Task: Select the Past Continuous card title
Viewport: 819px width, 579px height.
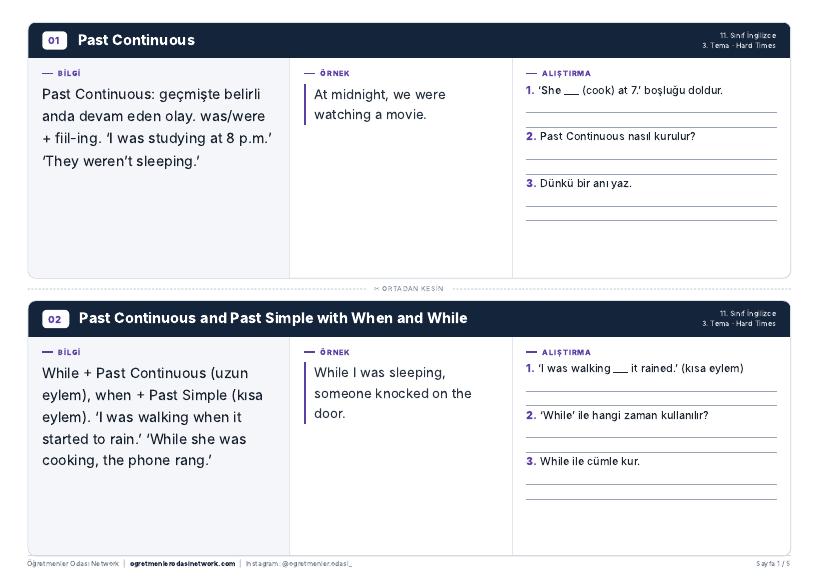Action: coord(136,40)
